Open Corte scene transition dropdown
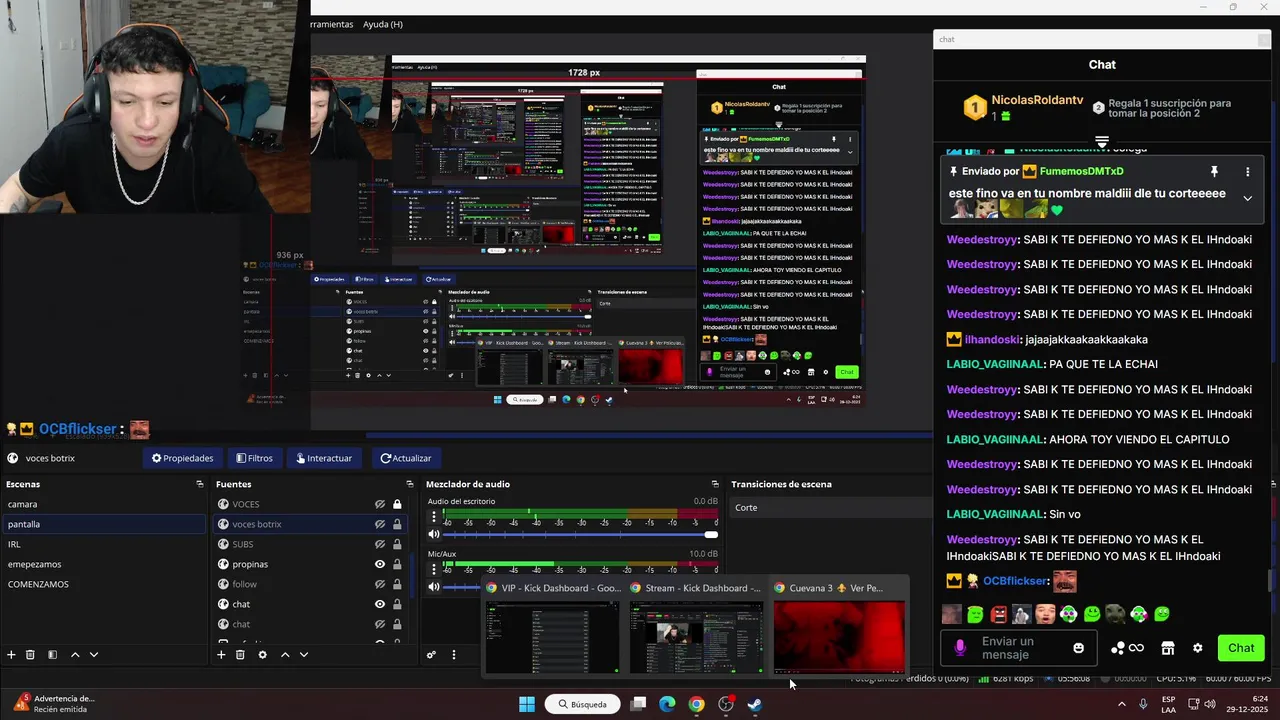The width and height of the screenshot is (1280, 720). [830, 508]
